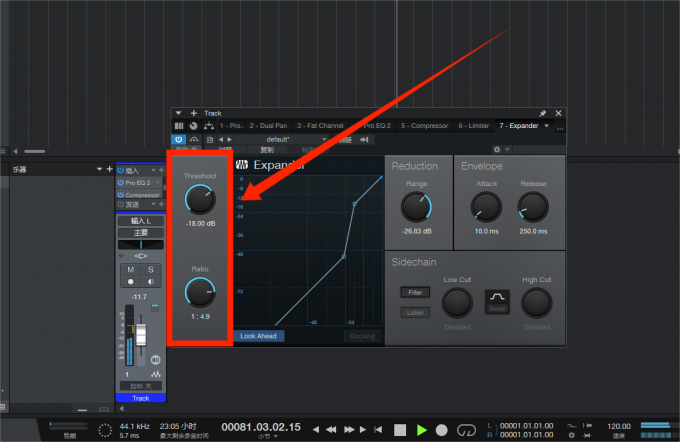Click the round knob icon in tab bar
Viewport: 680px width, 442px height.
(193, 126)
